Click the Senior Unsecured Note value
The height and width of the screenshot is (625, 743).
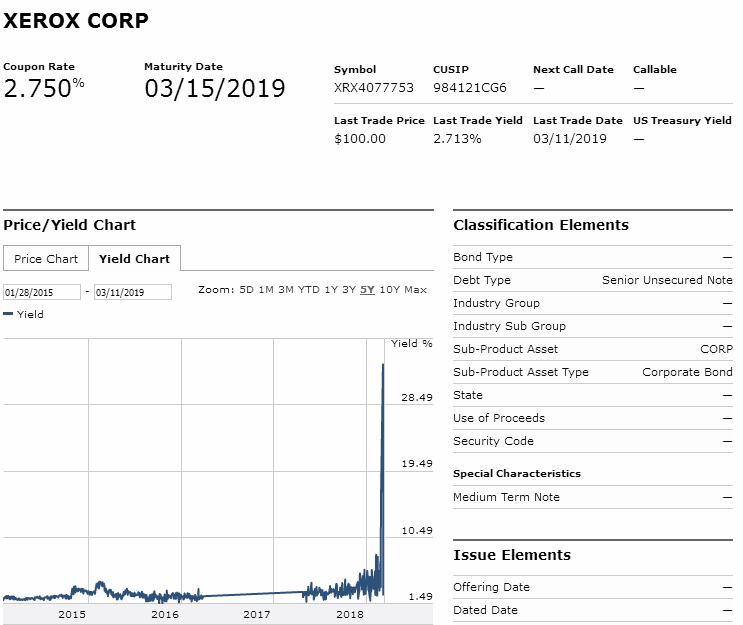667,280
